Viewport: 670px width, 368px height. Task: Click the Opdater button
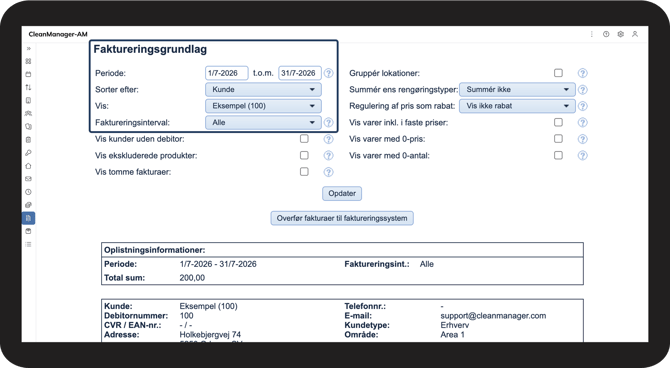tap(342, 193)
